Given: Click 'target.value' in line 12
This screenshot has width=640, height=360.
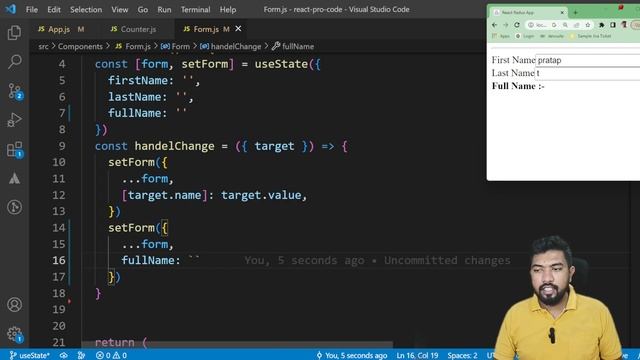Looking at the screenshot, I should point(261,195).
